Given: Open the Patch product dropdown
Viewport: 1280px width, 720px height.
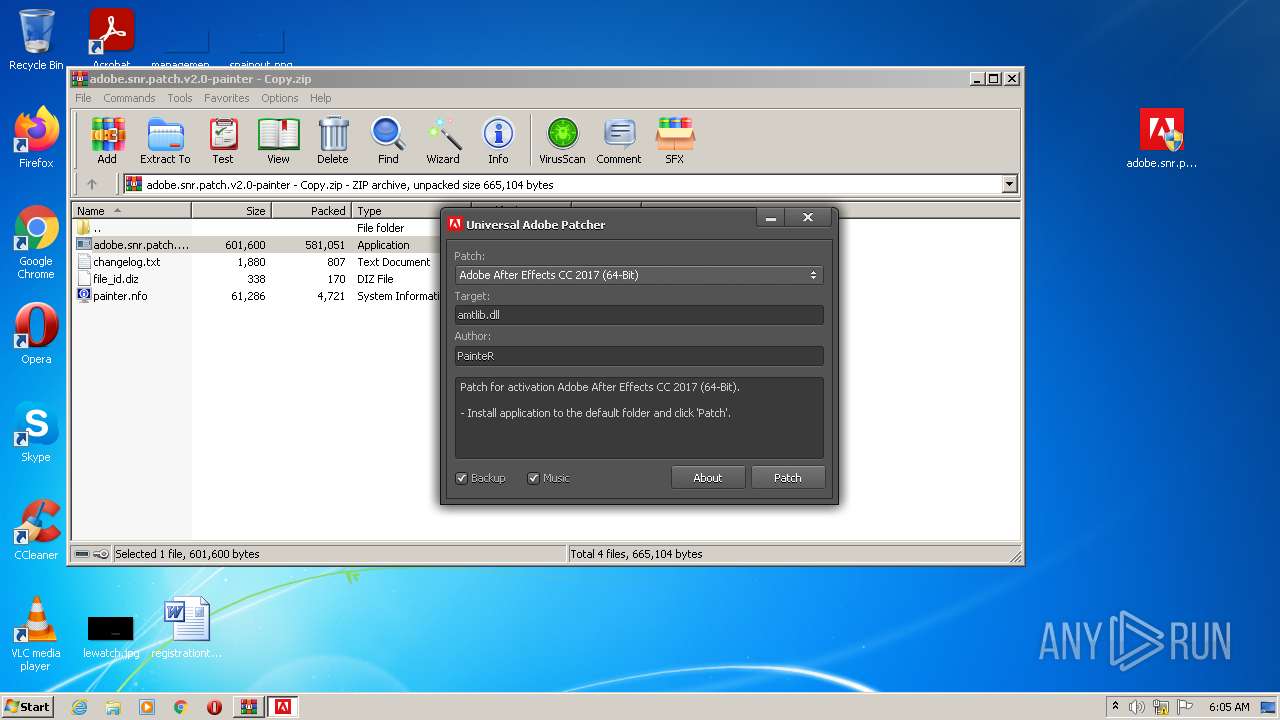Looking at the screenshot, I should [x=638, y=275].
